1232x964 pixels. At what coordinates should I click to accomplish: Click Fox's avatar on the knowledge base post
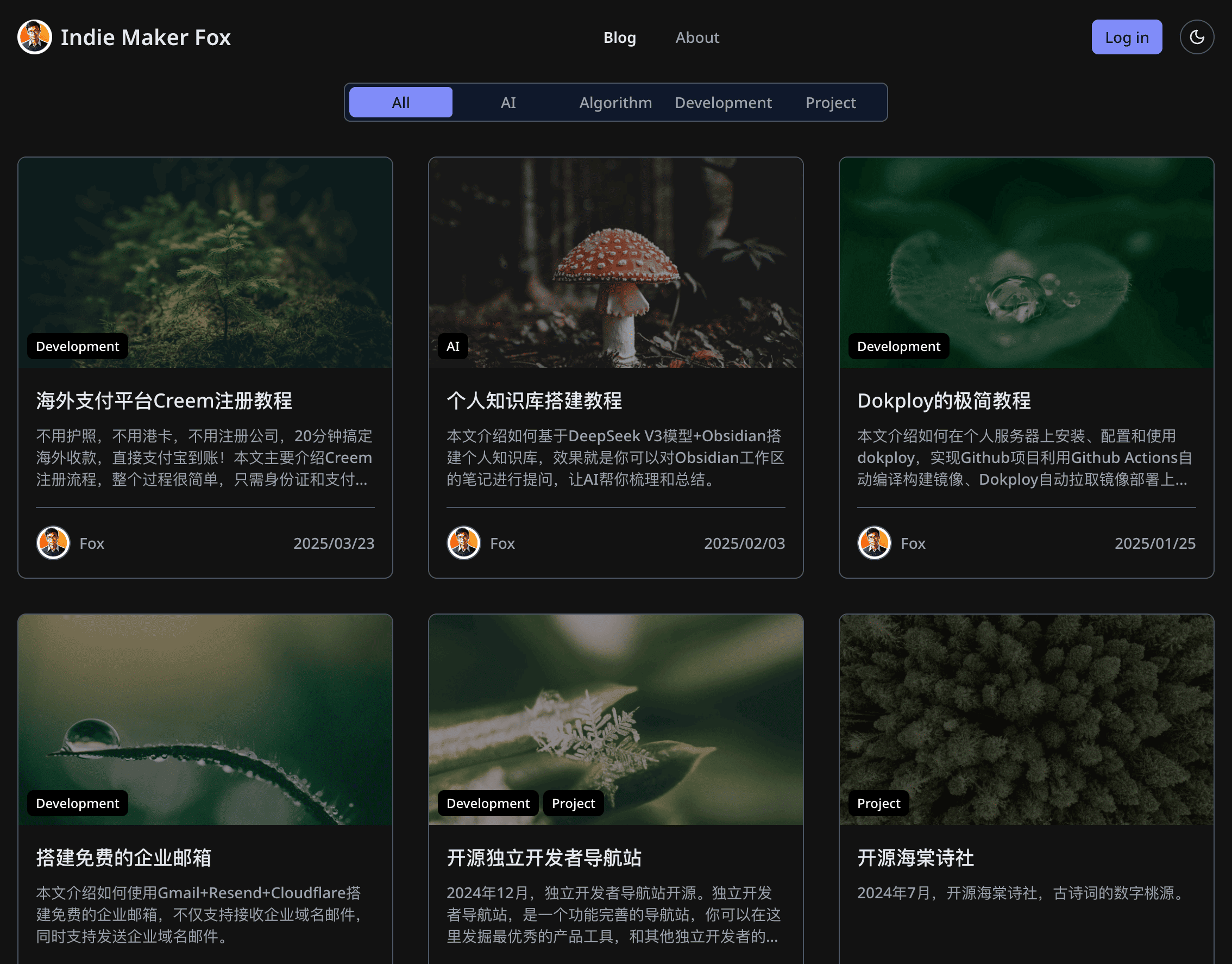coord(463,543)
